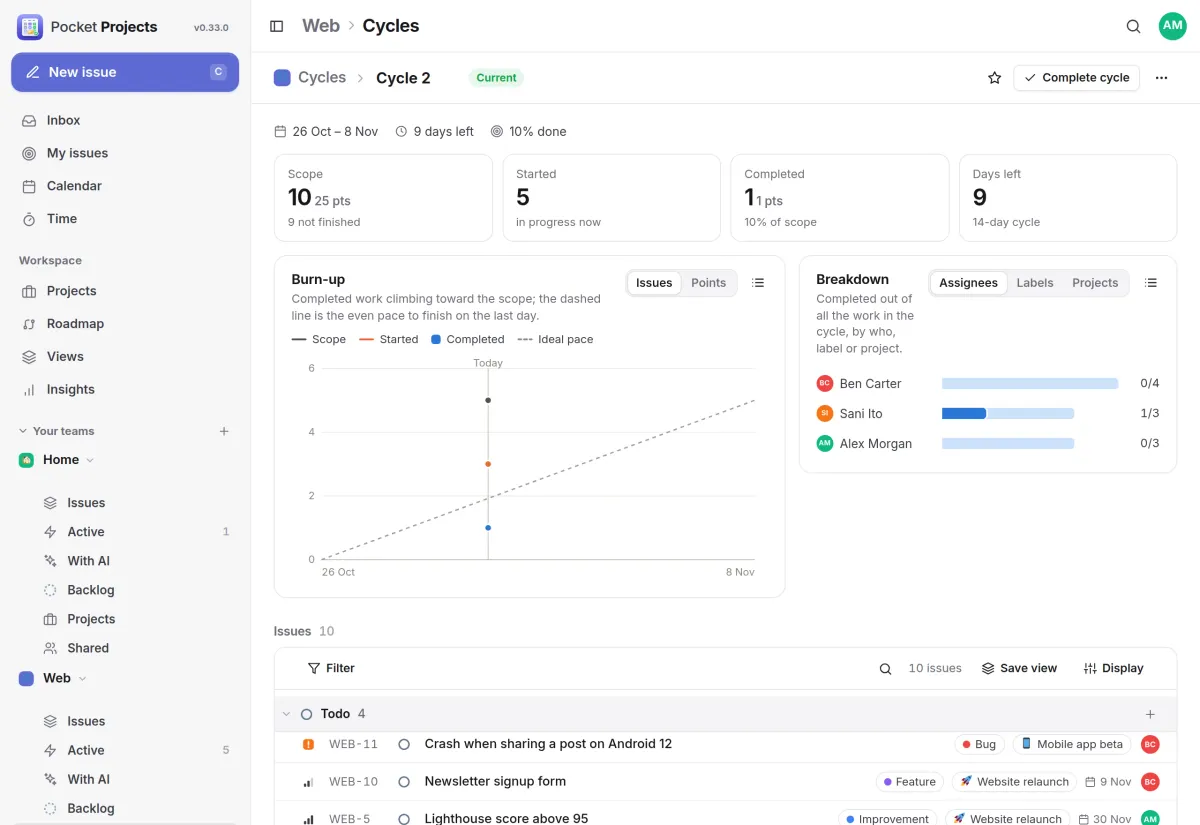Show Breakdown by Labels
This screenshot has width=1200, height=825.
pyautogui.click(x=1035, y=283)
